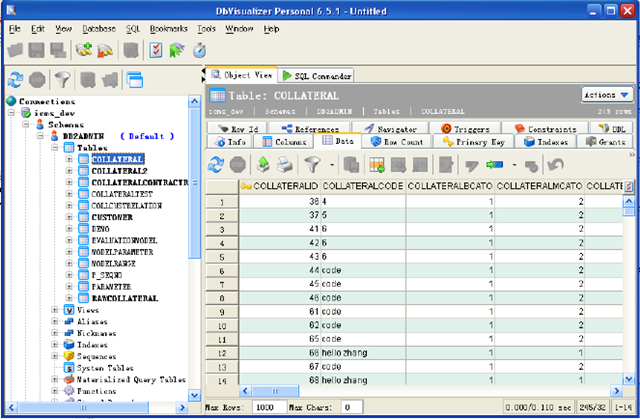The width and height of the screenshot is (640, 419).
Task: Open the Indexes tab of the table view
Action: [546, 142]
